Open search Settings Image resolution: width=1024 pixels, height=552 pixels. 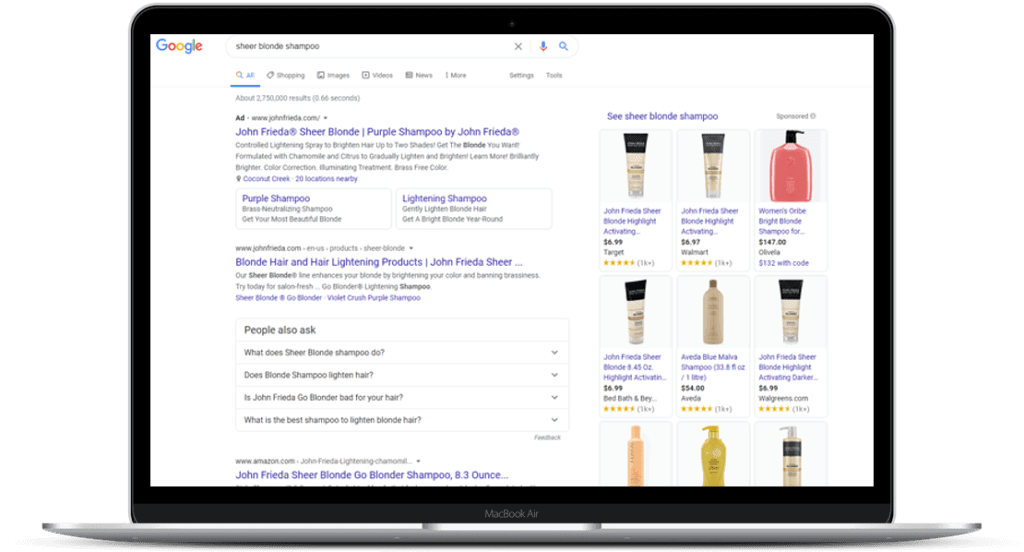point(521,75)
